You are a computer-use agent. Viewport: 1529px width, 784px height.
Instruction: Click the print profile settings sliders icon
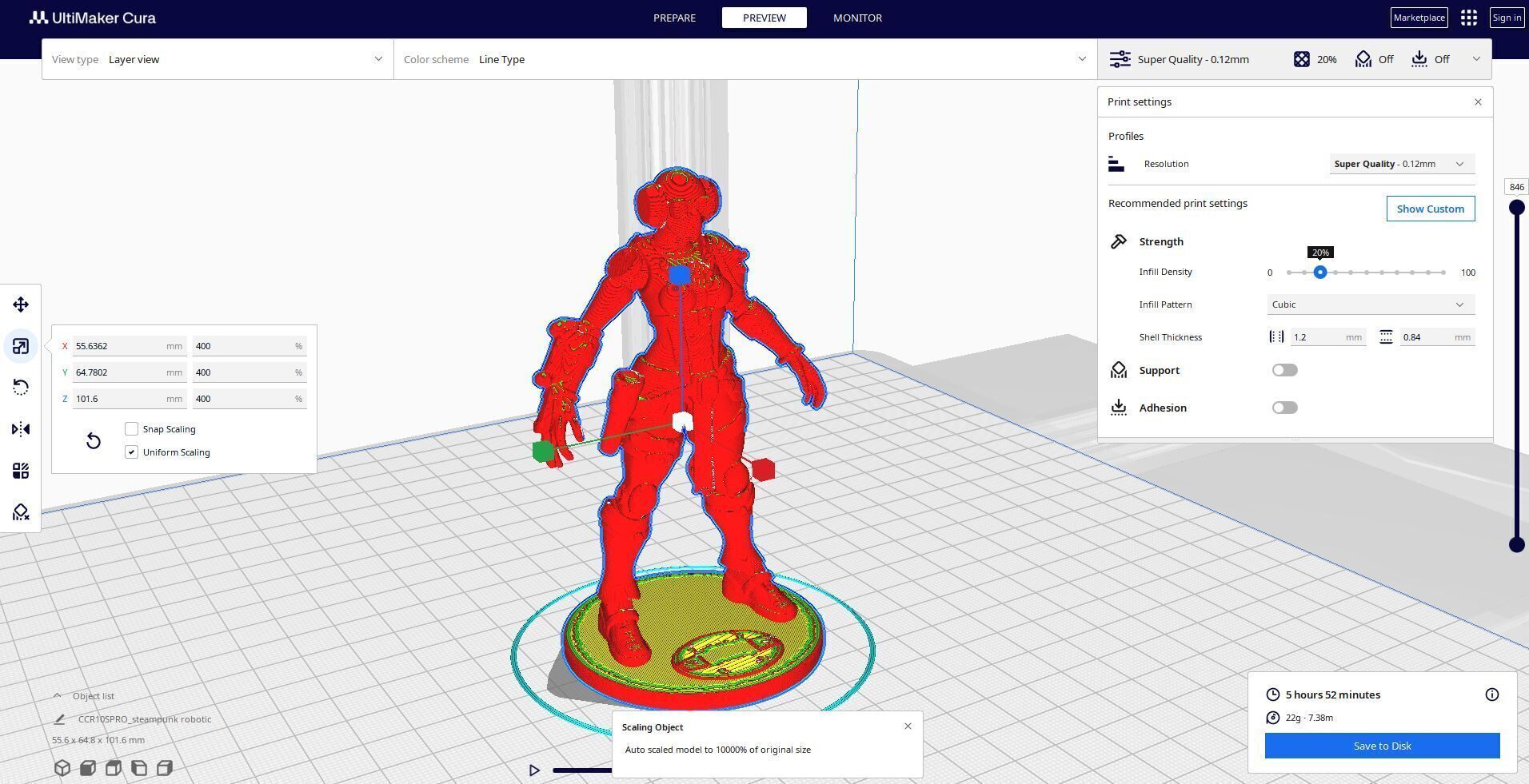coord(1120,59)
